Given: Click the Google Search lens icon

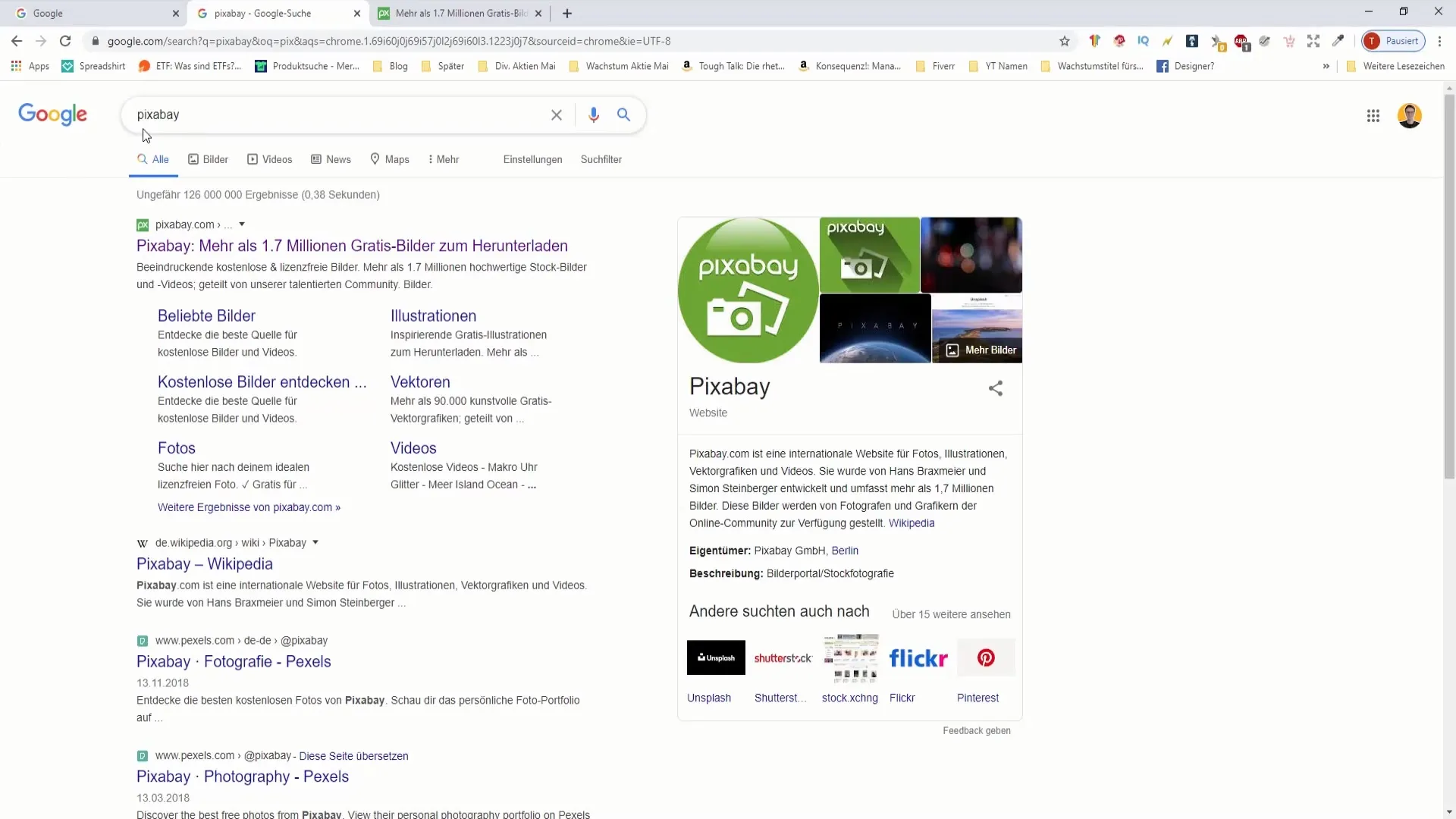Looking at the screenshot, I should coord(624,114).
